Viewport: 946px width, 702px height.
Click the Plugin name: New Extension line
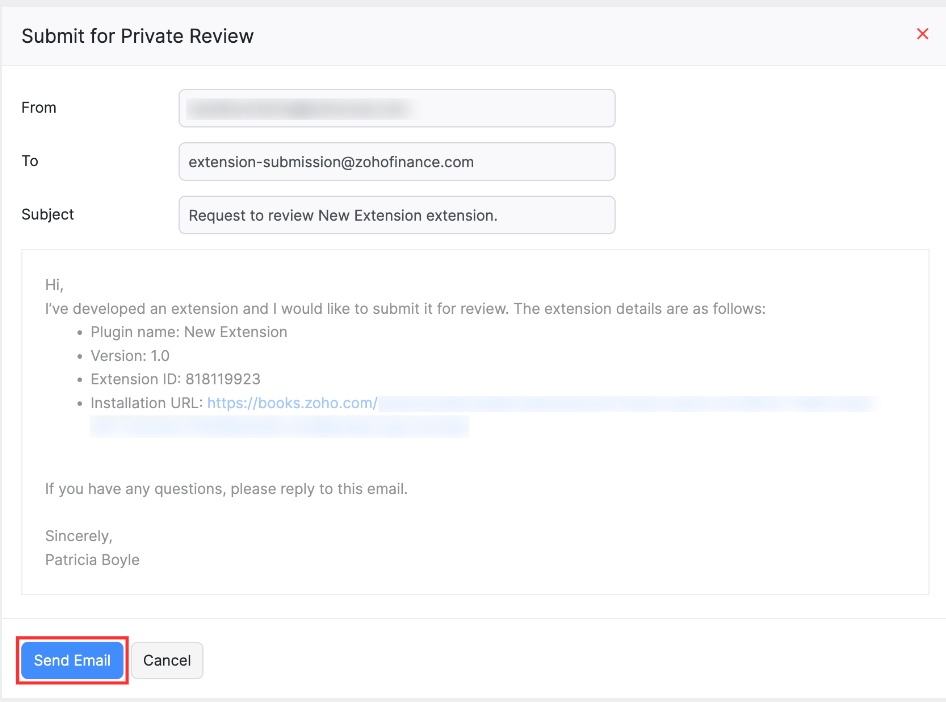click(x=189, y=332)
